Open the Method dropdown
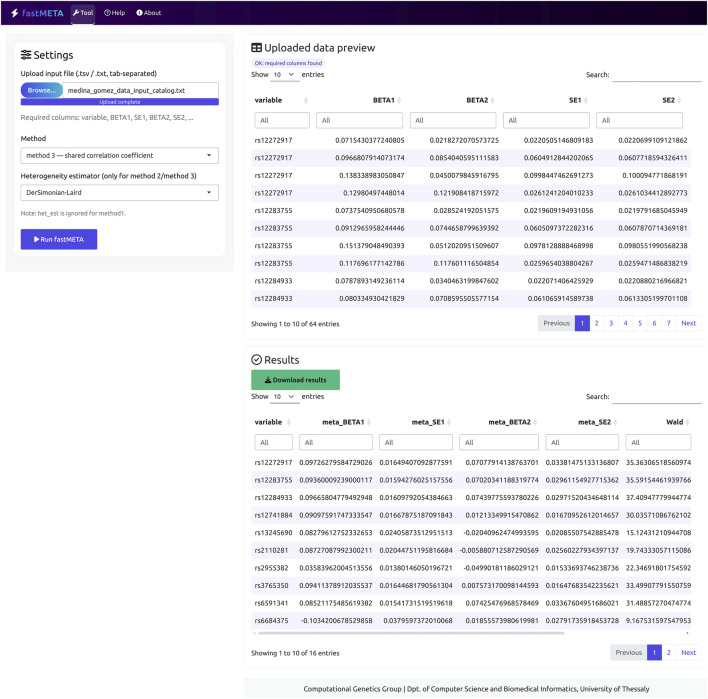708x699 pixels. pyautogui.click(x=120, y=155)
